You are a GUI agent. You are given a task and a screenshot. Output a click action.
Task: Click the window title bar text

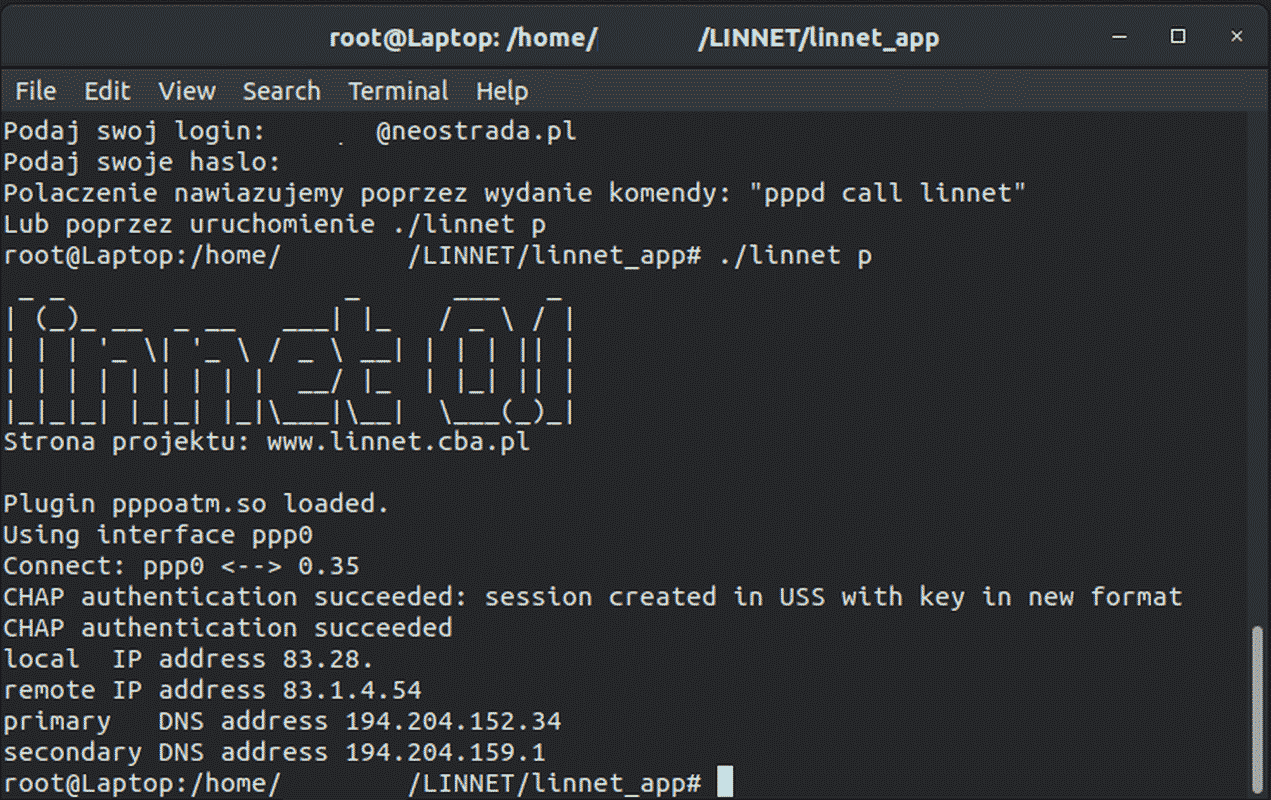click(x=634, y=39)
